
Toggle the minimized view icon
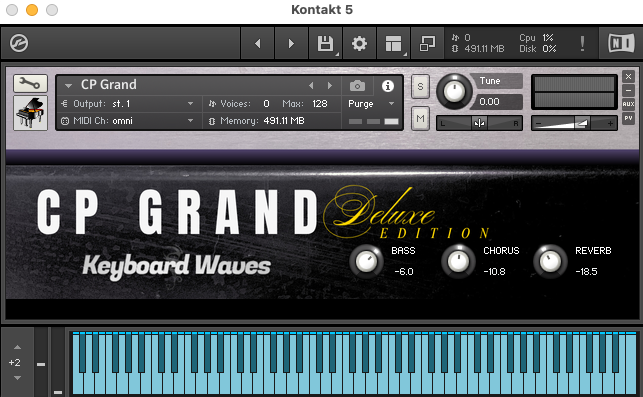(x=427, y=43)
